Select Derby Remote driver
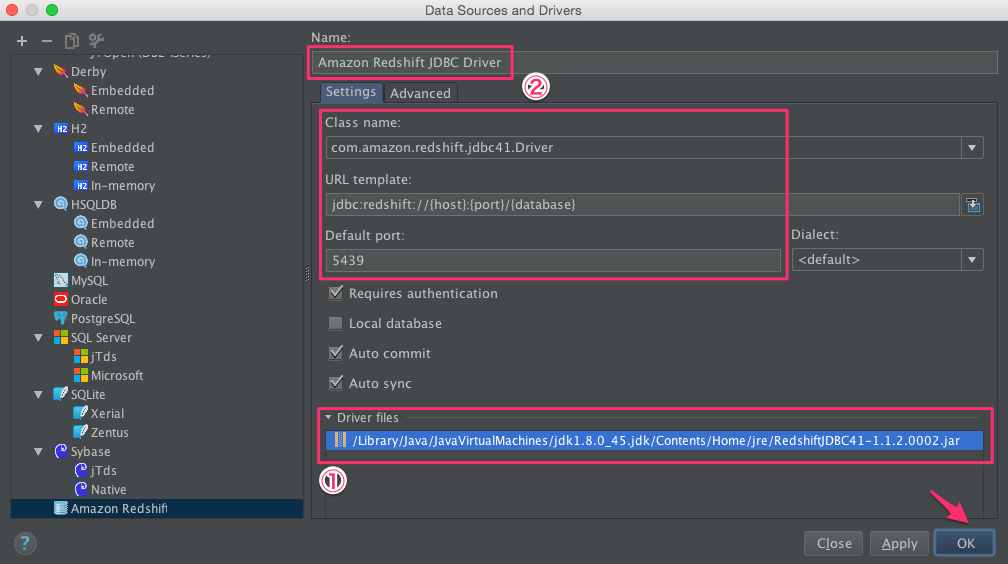The image size is (1008, 564). (112, 109)
